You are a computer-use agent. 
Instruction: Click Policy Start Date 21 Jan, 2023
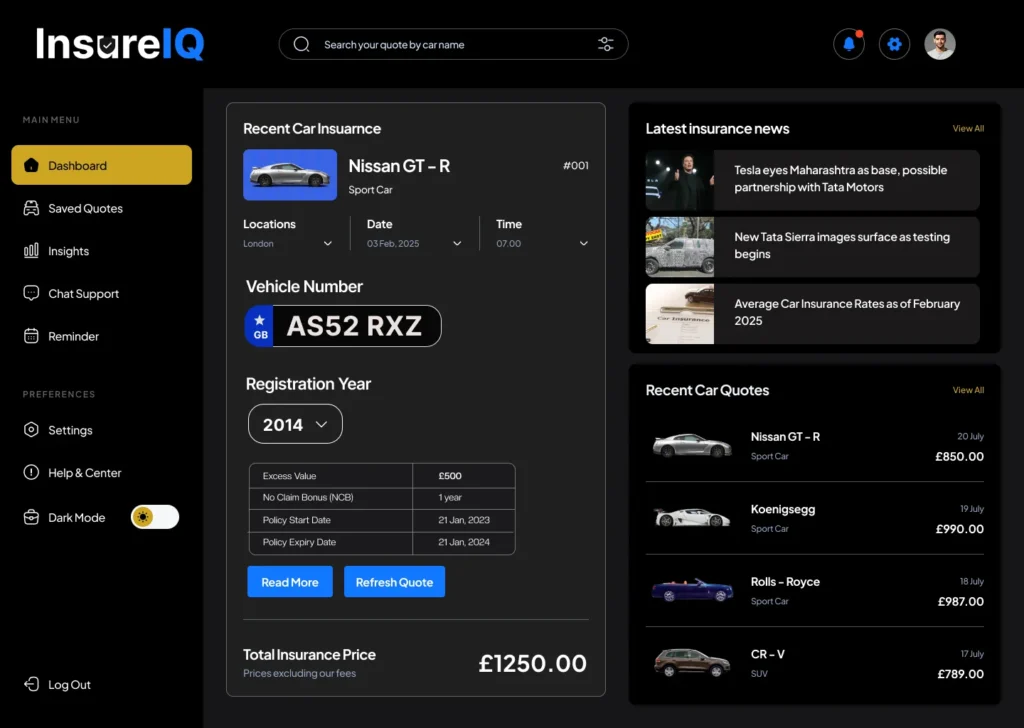(464, 520)
